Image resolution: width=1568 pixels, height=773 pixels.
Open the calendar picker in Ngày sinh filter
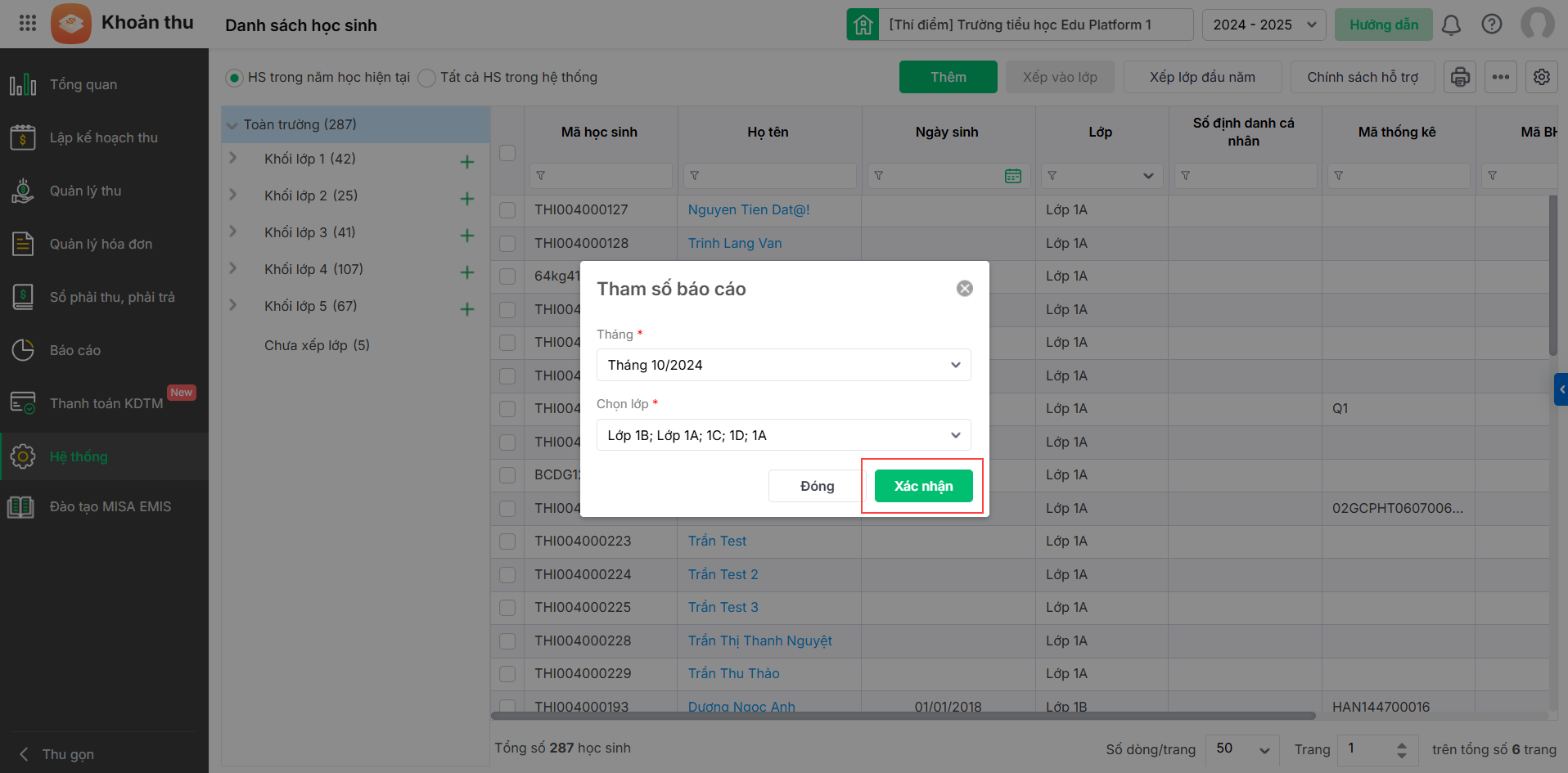(1013, 176)
